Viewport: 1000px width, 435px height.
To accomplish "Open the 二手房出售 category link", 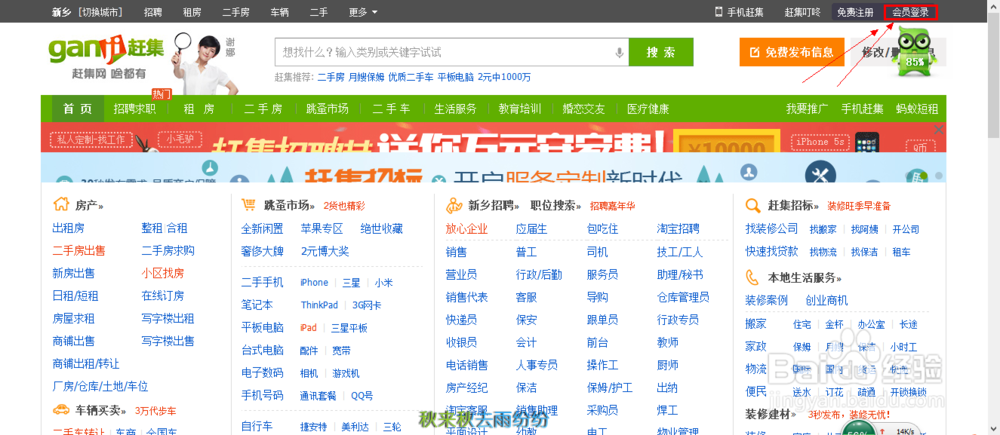I will click(x=79, y=251).
